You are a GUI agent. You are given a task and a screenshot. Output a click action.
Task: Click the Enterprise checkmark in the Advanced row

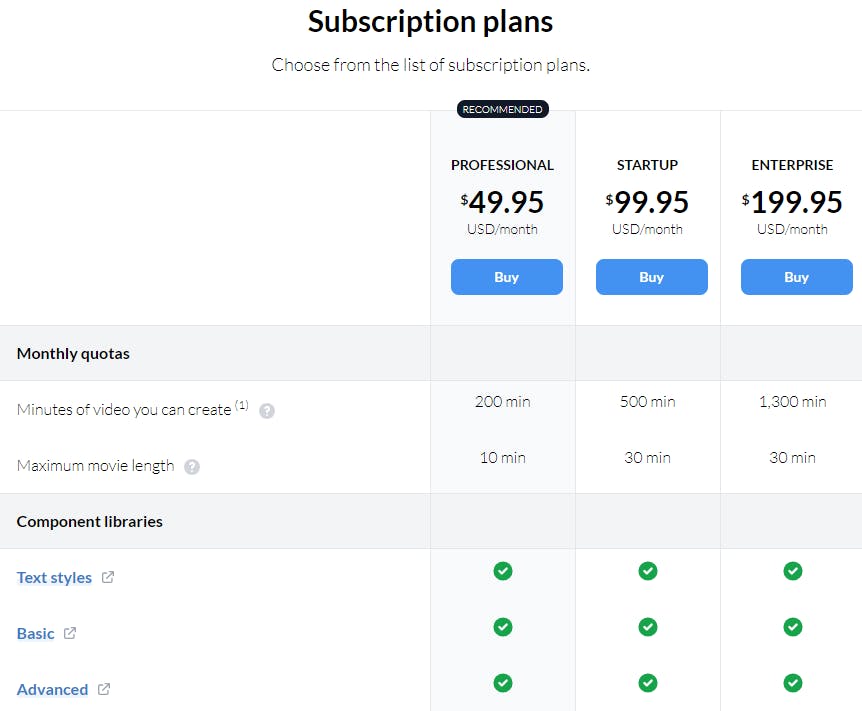(793, 683)
